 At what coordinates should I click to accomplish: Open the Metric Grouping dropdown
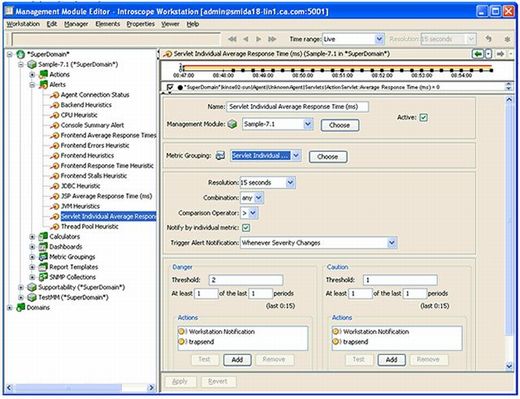pyautogui.click(x=296, y=156)
